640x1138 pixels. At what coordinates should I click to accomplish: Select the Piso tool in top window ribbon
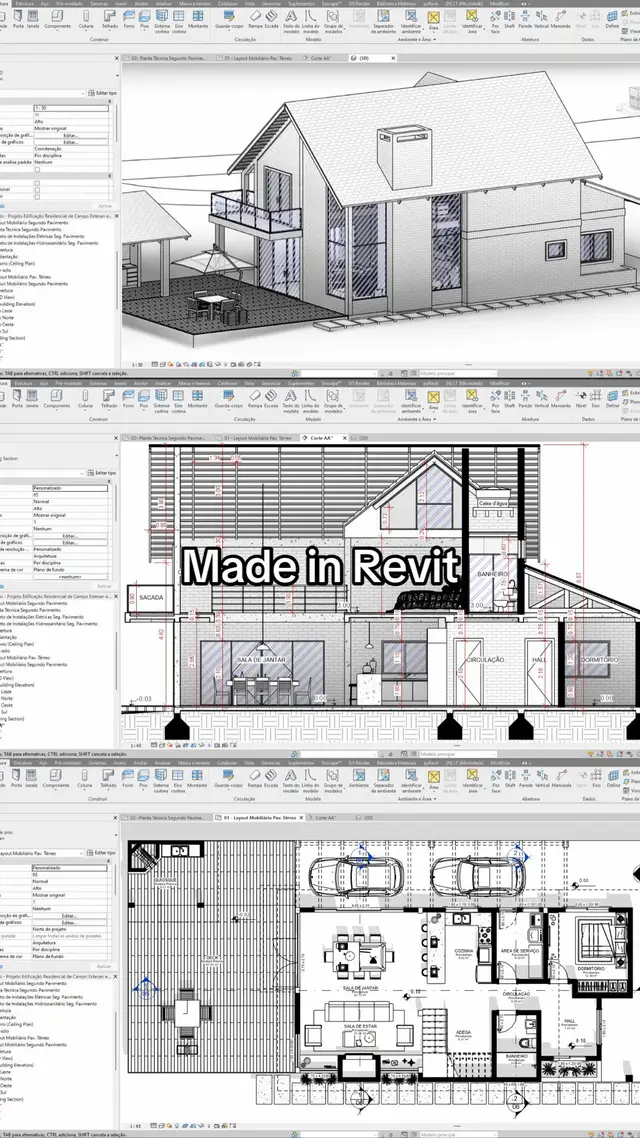coord(144,20)
